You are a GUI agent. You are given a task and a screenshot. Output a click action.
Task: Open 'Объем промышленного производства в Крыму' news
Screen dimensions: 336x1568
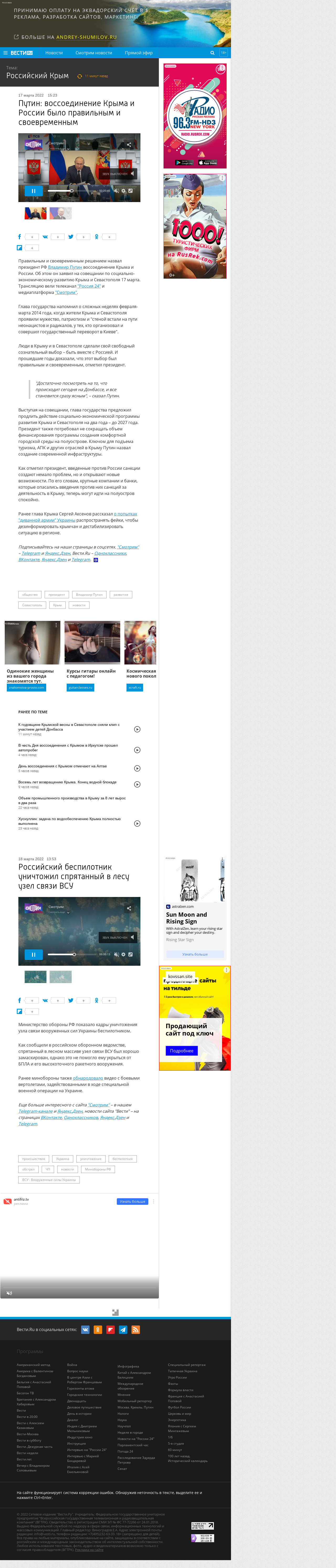[x=72, y=800]
